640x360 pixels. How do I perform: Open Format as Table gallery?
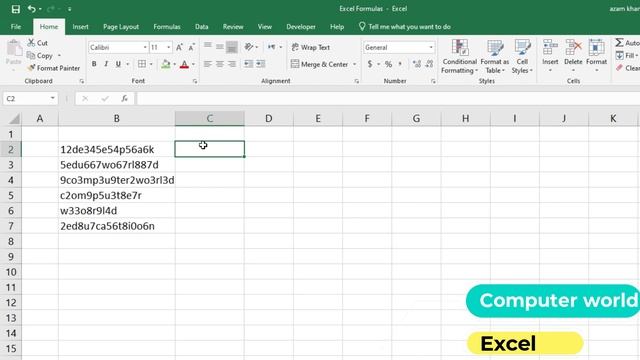[x=495, y=56]
